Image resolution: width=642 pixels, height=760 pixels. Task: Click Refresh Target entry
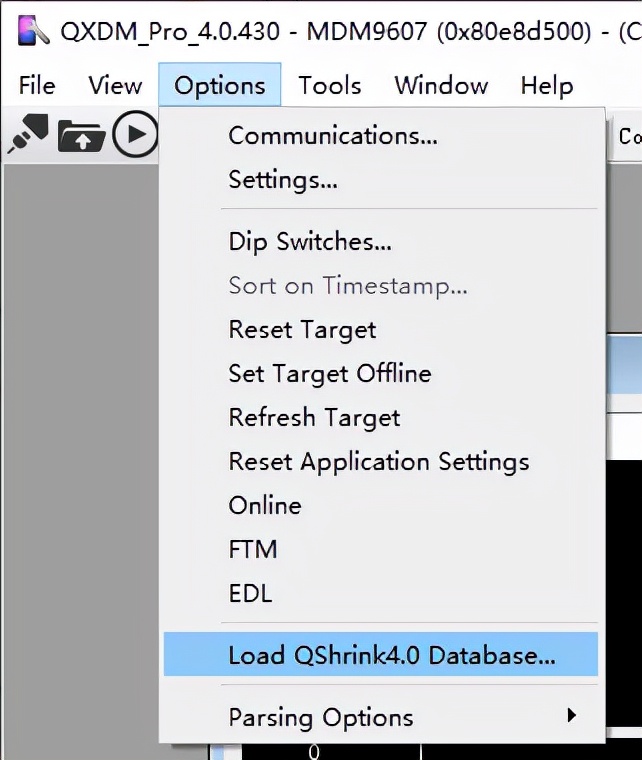coord(380,417)
